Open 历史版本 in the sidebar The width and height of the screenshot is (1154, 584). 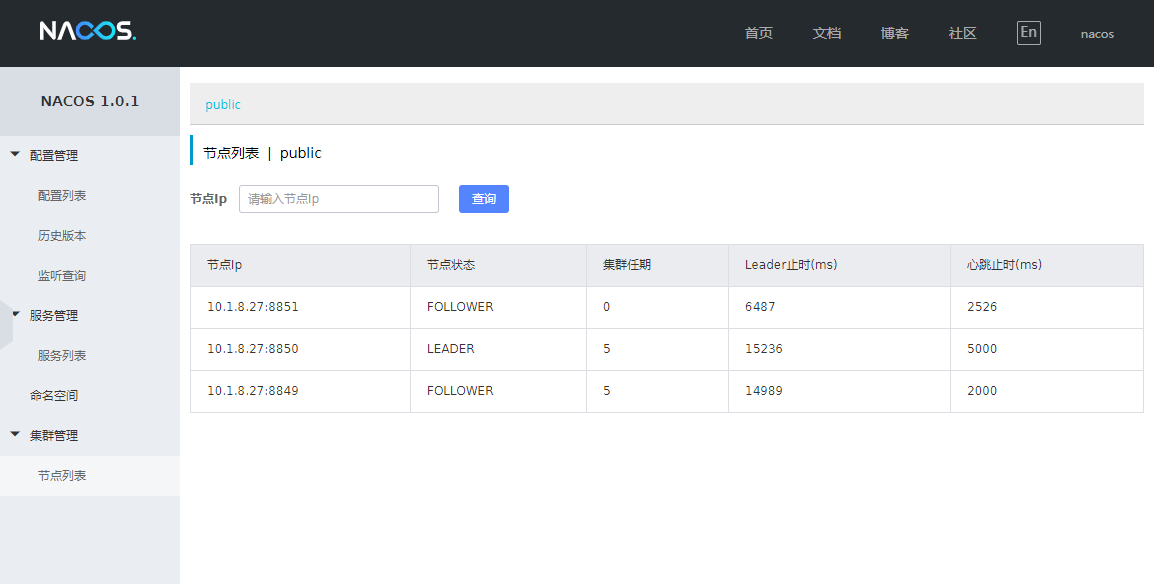tap(62, 235)
